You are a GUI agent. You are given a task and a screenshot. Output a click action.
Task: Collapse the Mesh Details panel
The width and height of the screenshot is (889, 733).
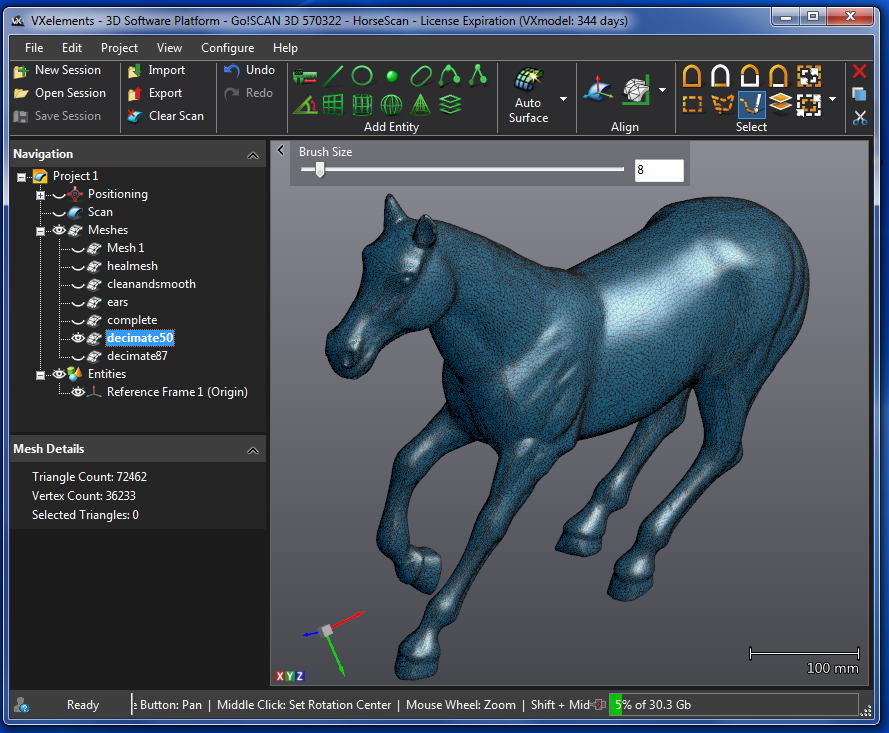[x=253, y=450]
